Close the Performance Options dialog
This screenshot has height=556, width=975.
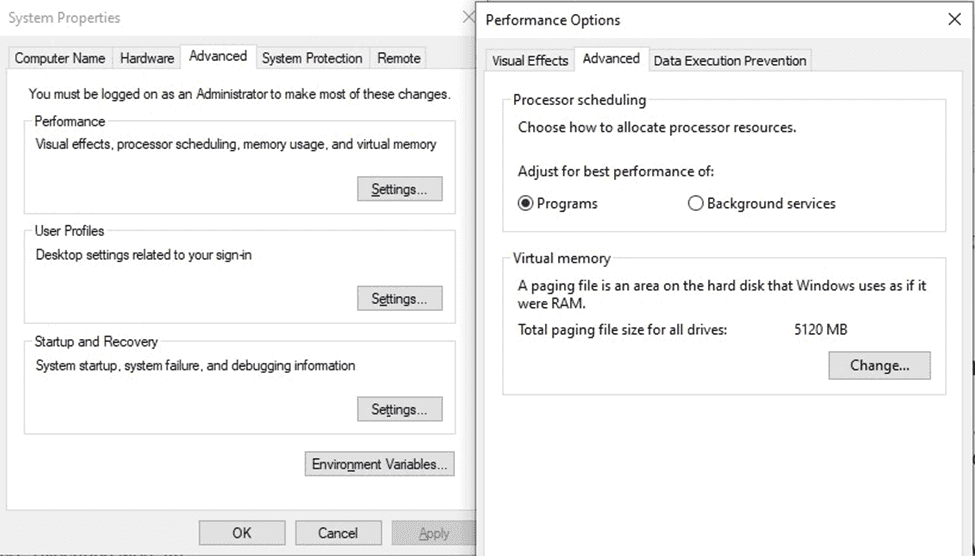(x=954, y=19)
